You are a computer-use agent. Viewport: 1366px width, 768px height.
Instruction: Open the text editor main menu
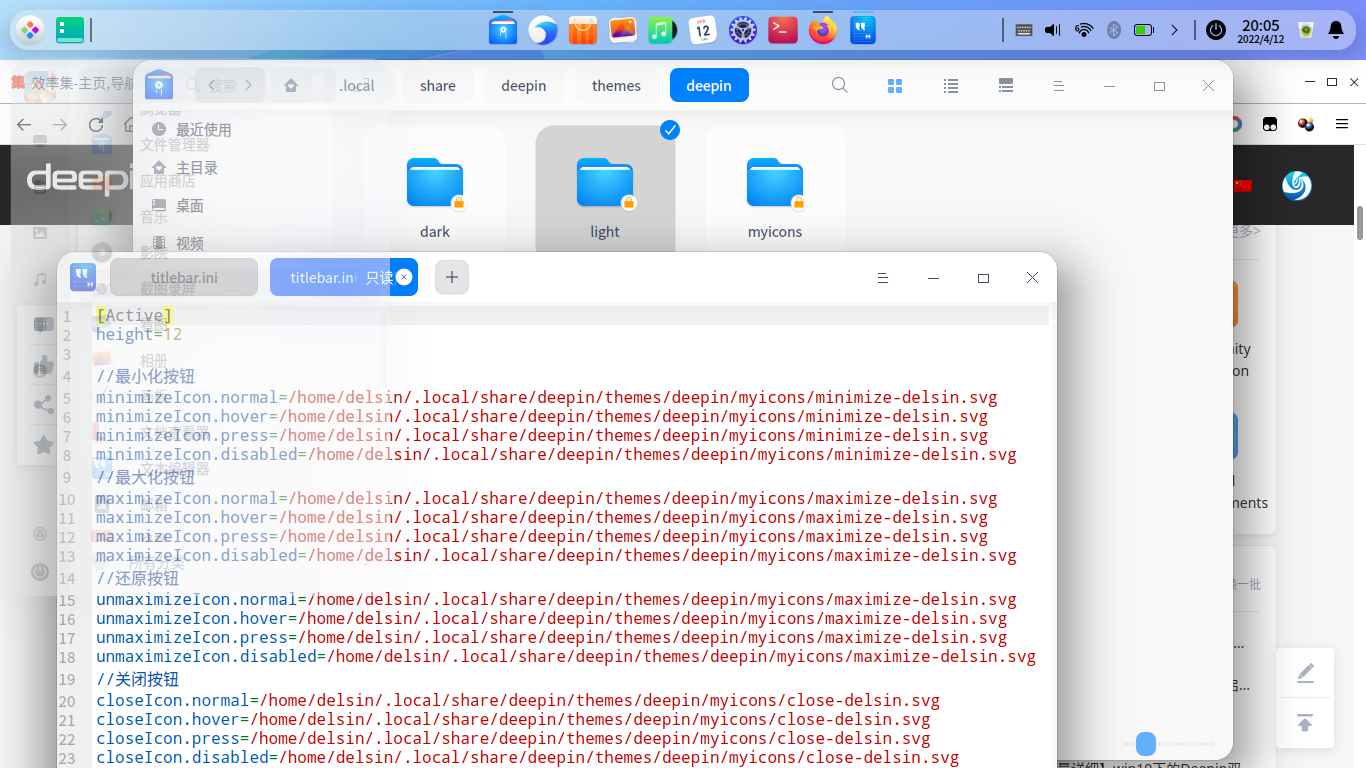point(883,278)
